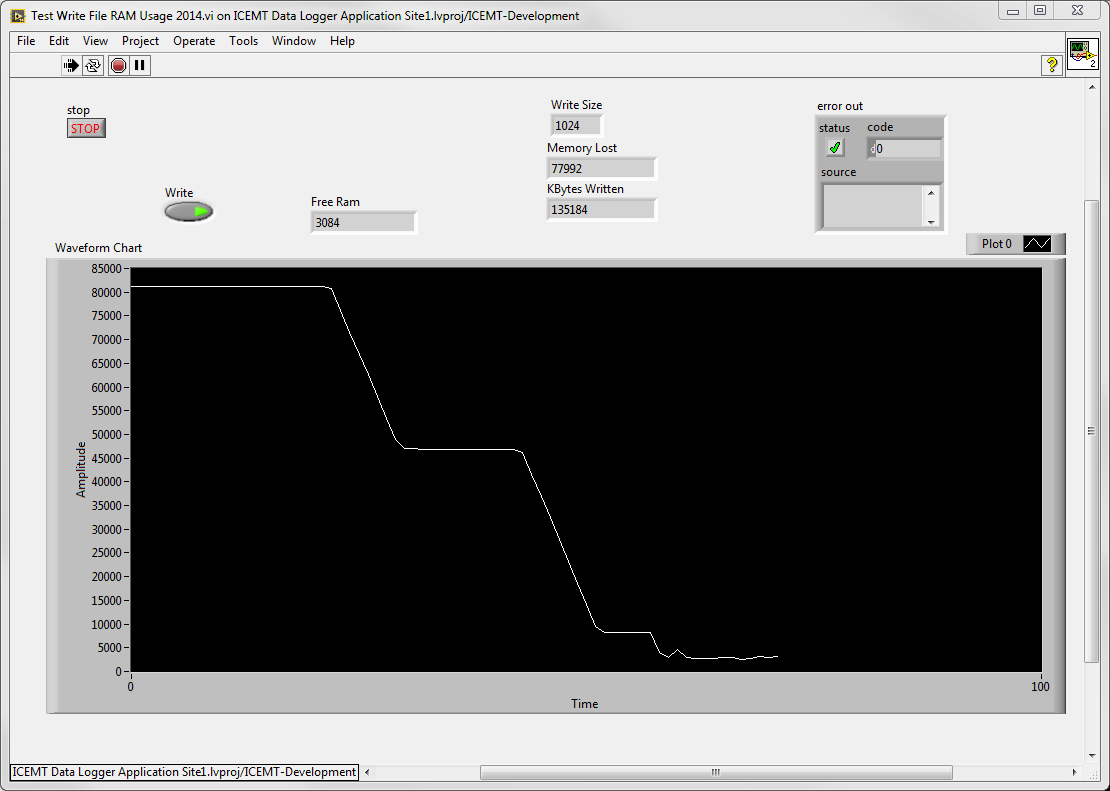Click the ICEMT-Development project target label
Screen dimensions: 1110x791
[x=184, y=772]
